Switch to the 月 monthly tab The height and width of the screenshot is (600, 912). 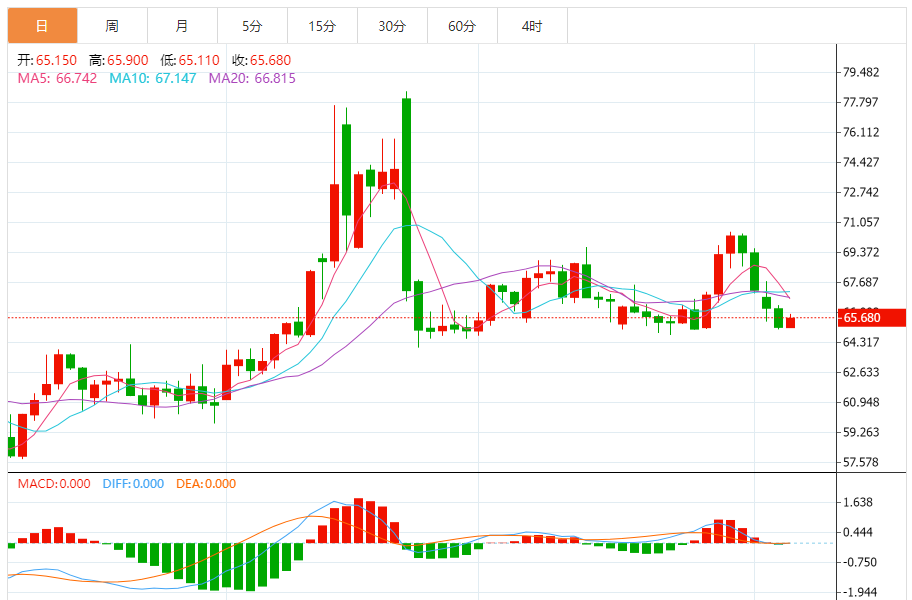tap(182, 26)
